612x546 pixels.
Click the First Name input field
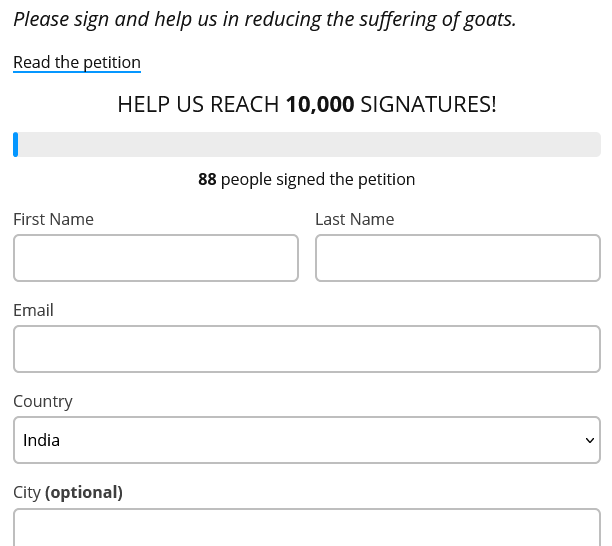(156, 258)
